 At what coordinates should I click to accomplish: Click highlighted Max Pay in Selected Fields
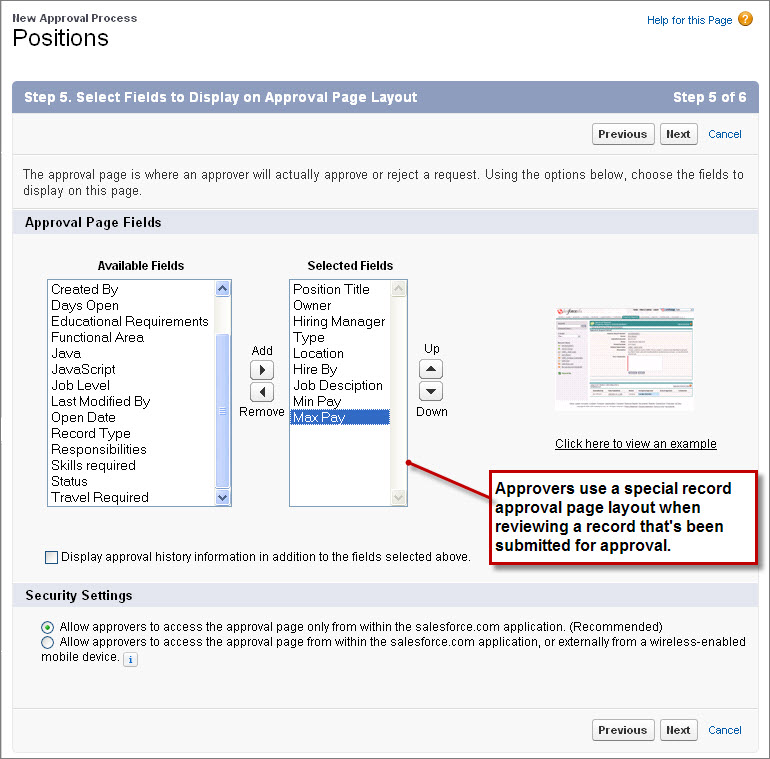[x=340, y=417]
